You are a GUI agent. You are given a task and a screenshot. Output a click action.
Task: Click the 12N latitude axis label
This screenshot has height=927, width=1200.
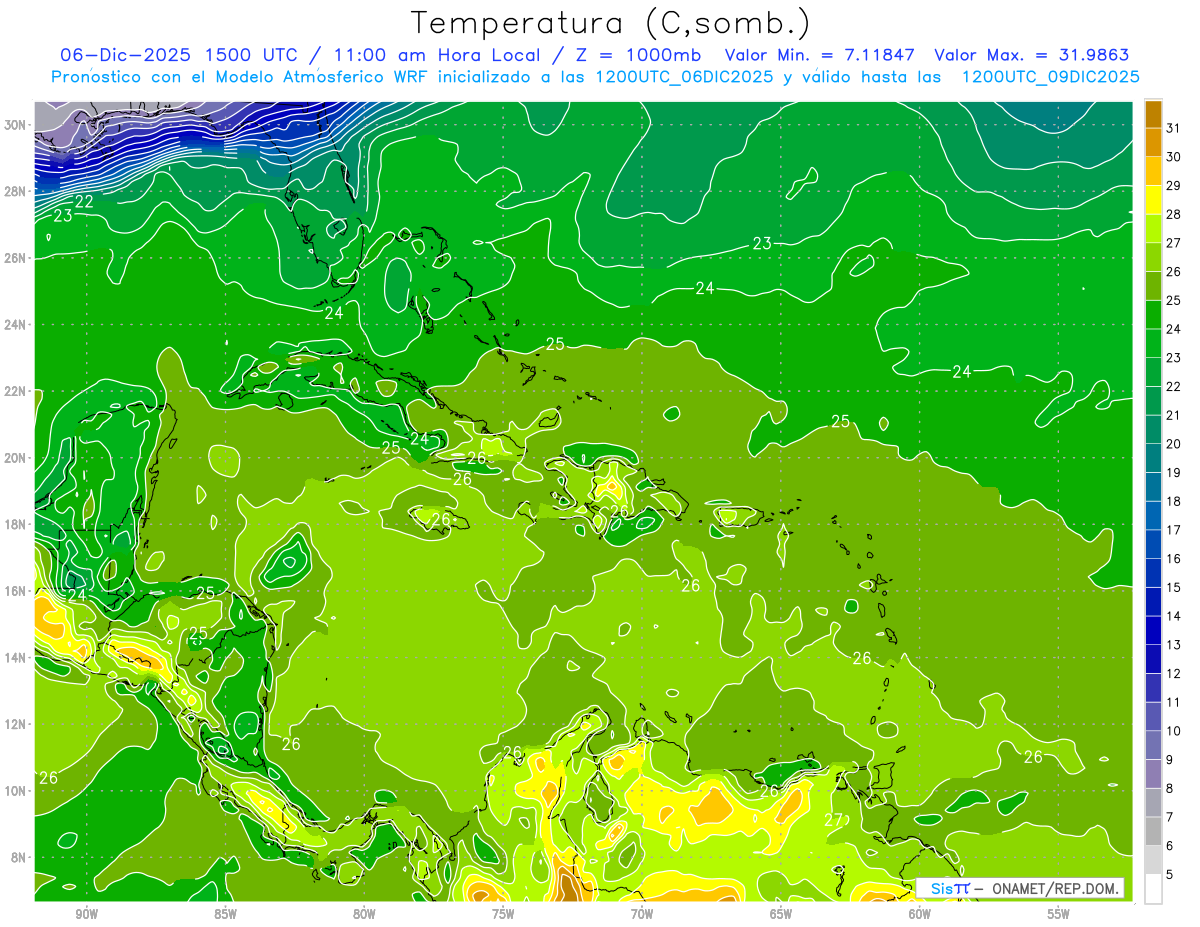pyautogui.click(x=17, y=724)
